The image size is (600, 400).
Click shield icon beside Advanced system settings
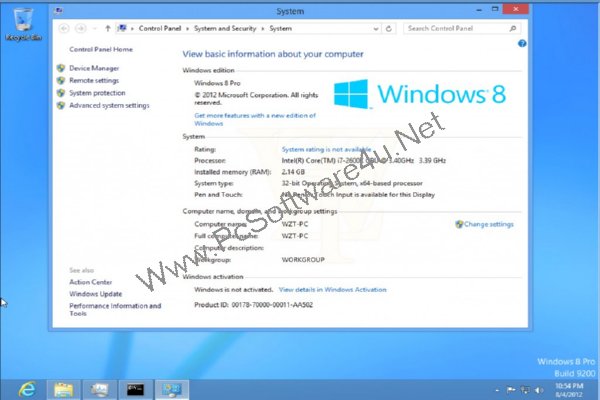click(61, 105)
